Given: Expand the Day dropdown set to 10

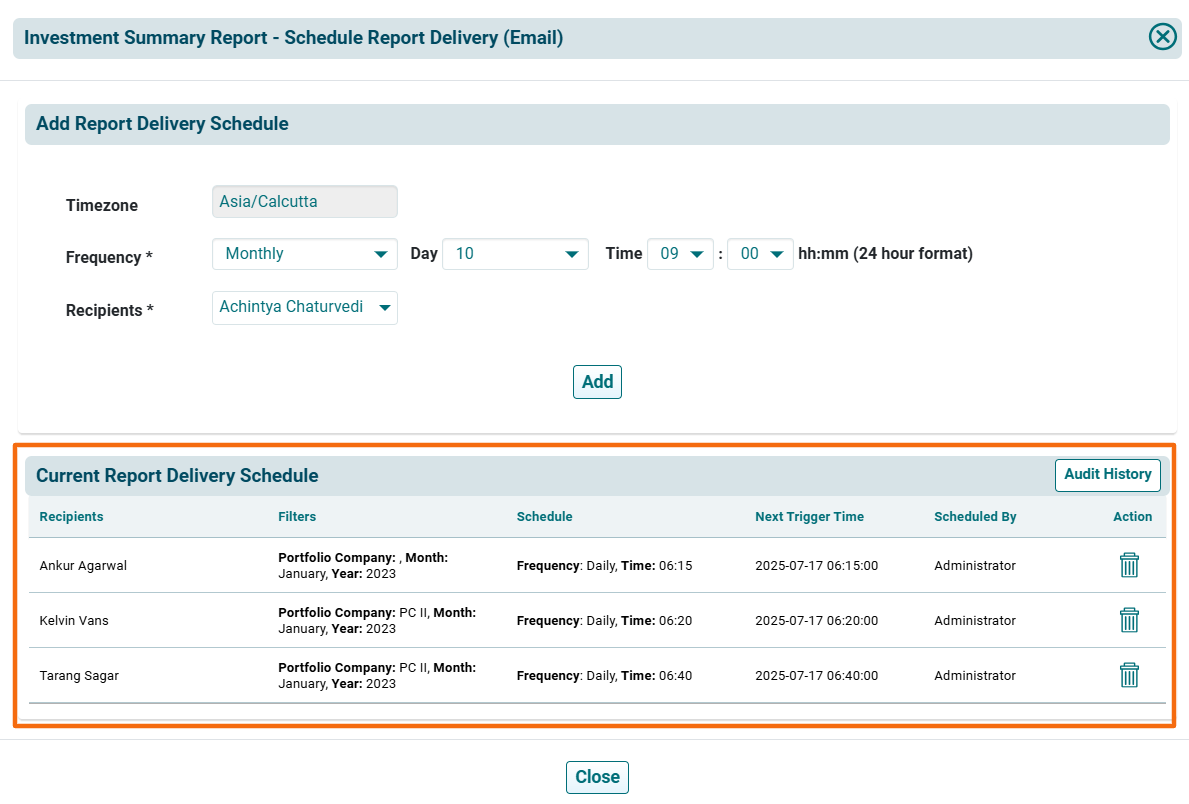Looking at the screenshot, I should pos(515,254).
